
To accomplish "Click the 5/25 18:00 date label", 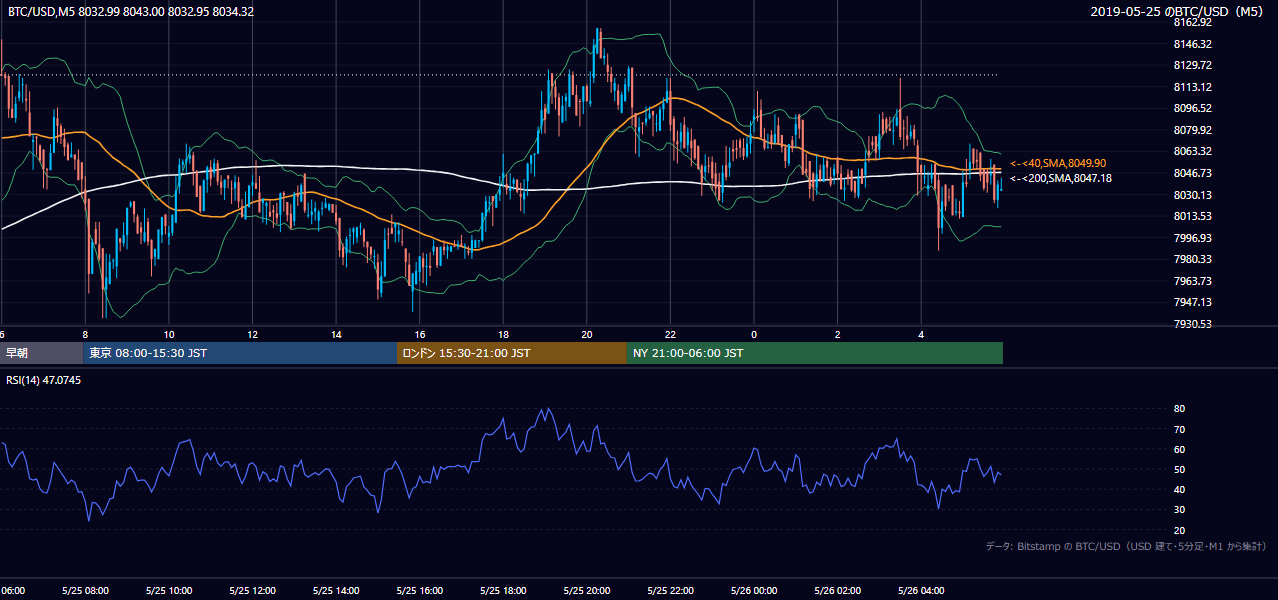I will tap(503, 591).
